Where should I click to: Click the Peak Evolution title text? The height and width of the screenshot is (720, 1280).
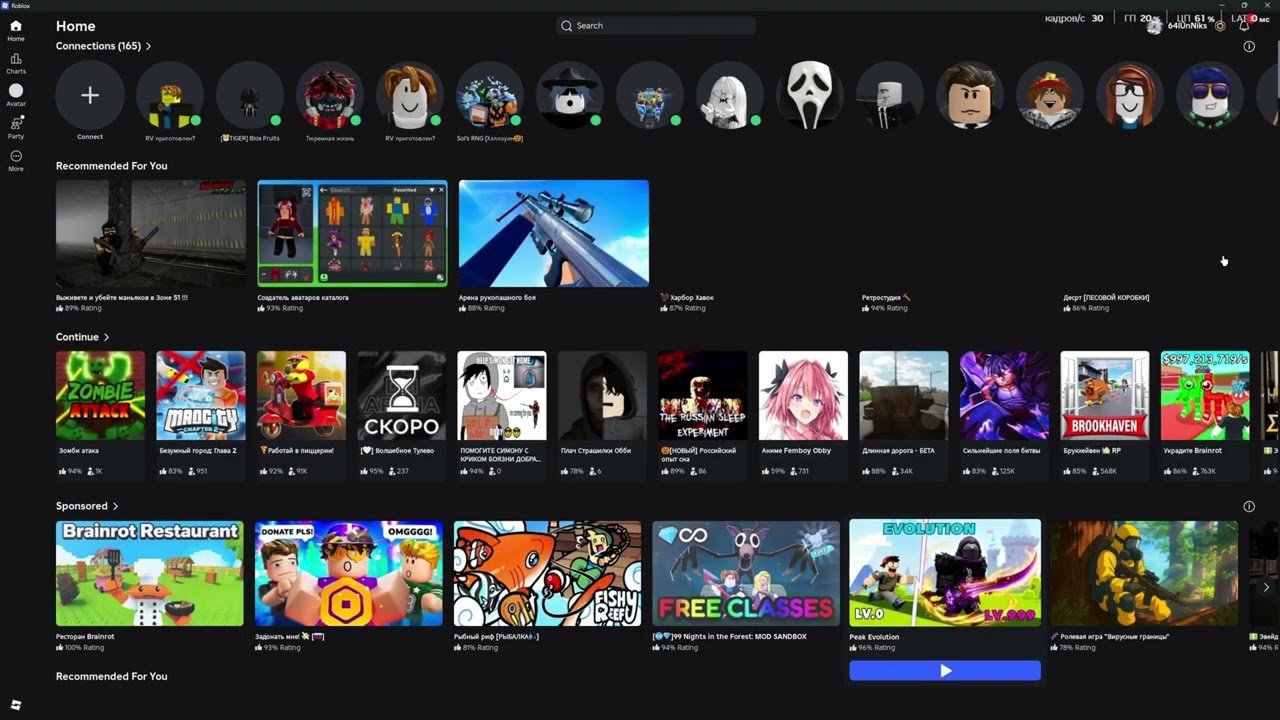(x=874, y=637)
